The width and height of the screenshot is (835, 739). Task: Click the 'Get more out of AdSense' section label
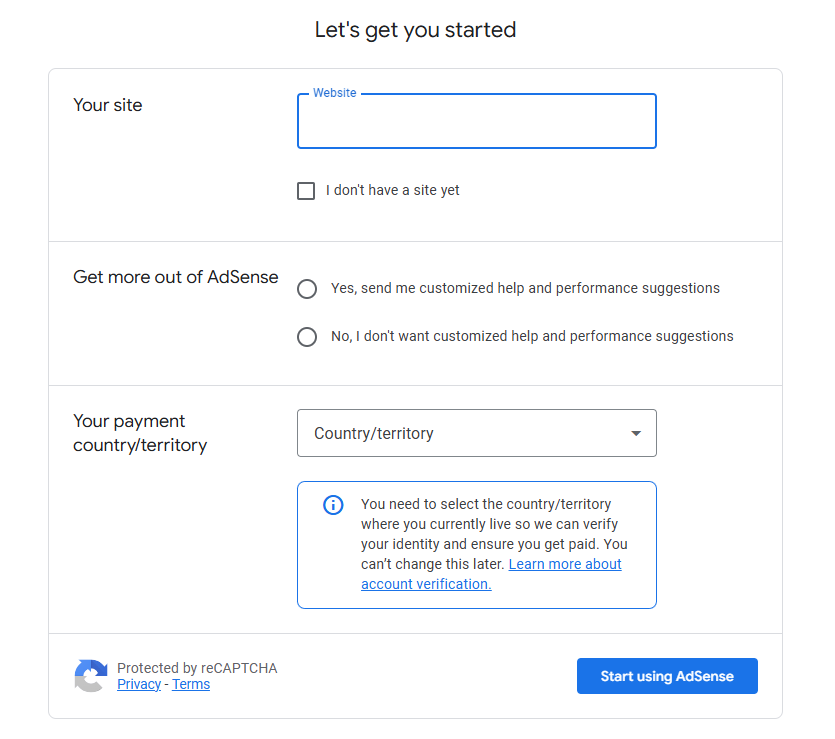click(x=176, y=277)
